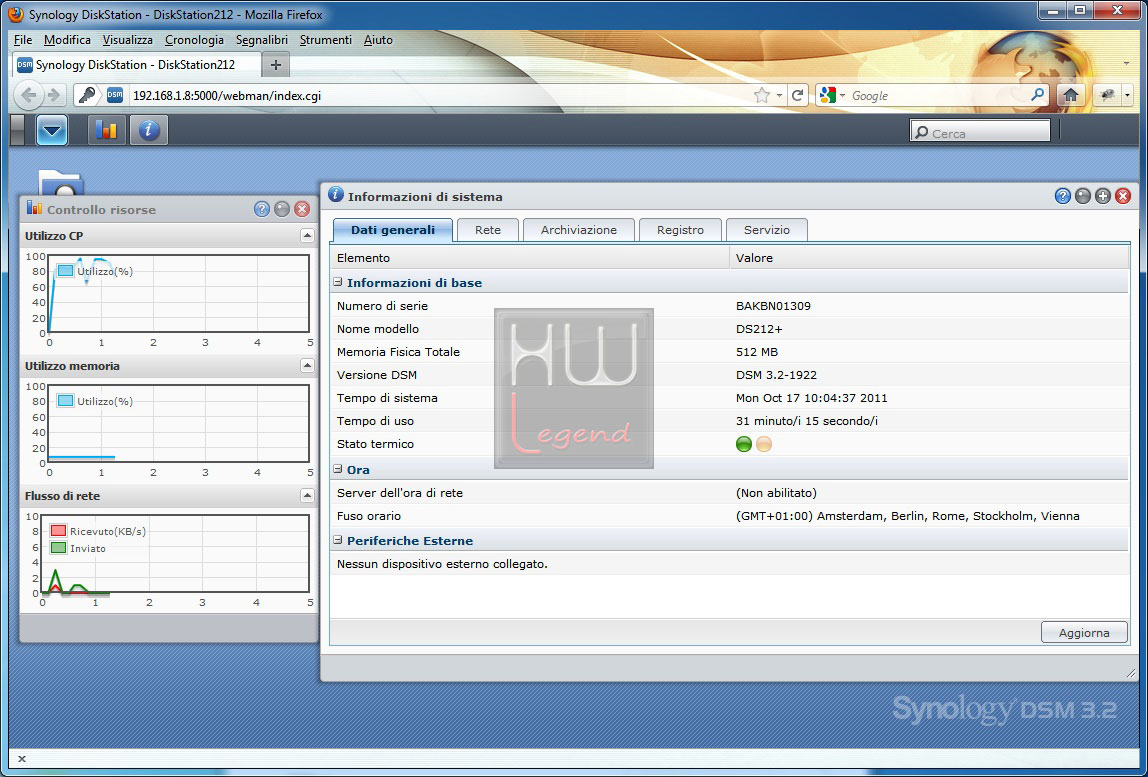Open the Visualizza menu

pyautogui.click(x=128, y=40)
